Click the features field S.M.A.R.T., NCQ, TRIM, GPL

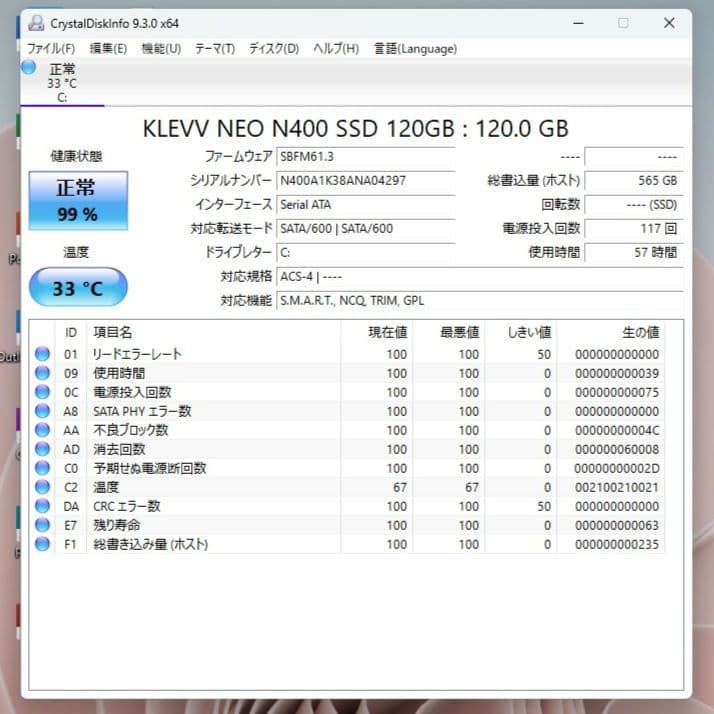point(480,301)
